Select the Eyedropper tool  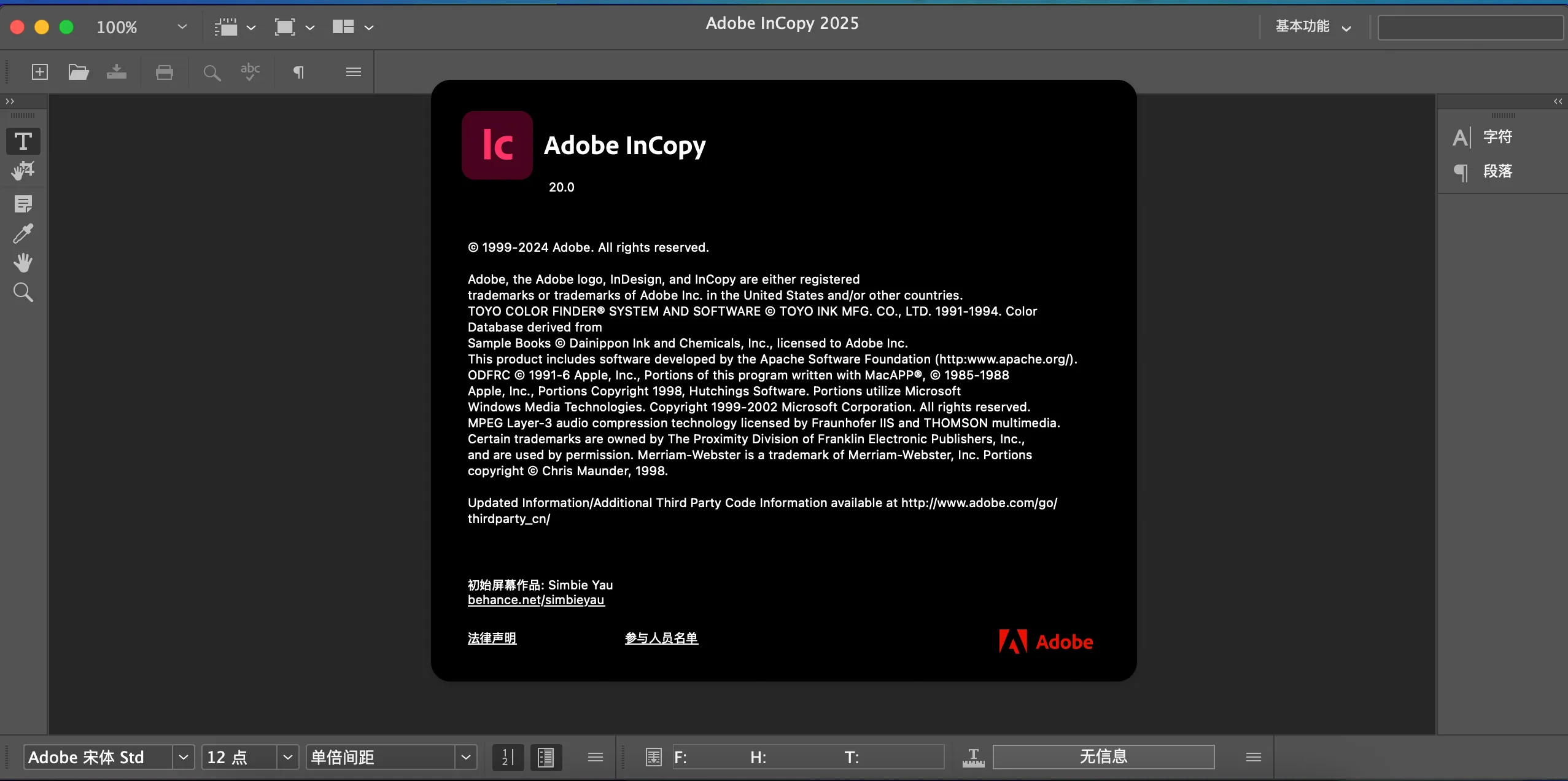(x=23, y=233)
